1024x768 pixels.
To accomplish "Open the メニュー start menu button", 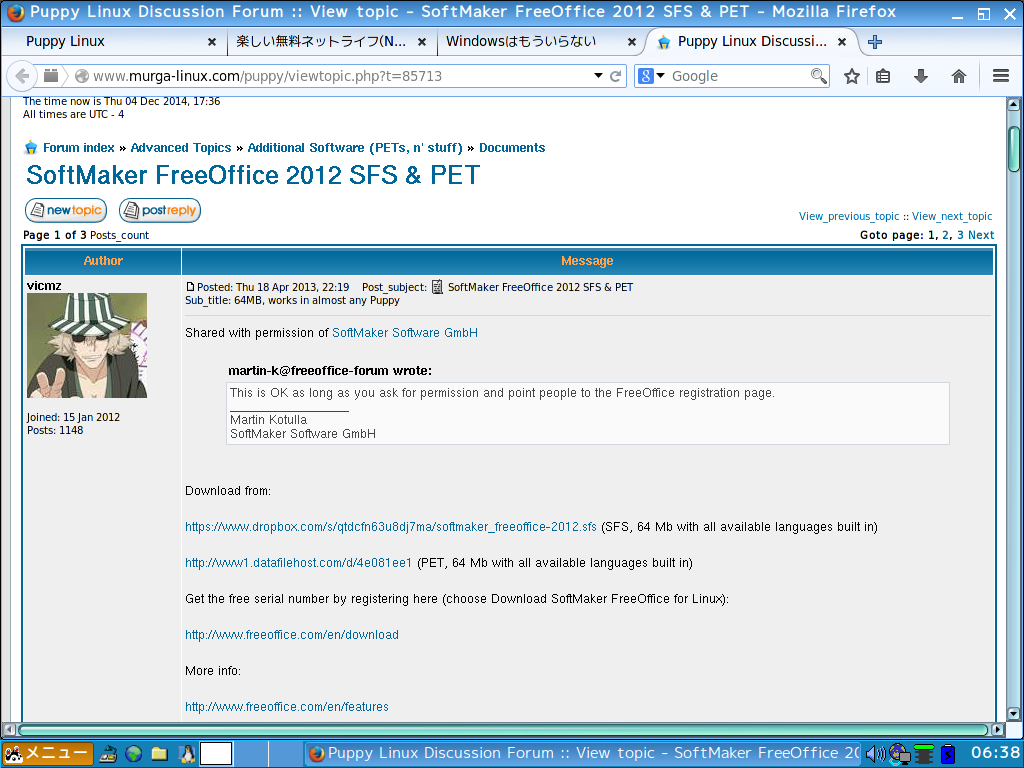I will 47,753.
